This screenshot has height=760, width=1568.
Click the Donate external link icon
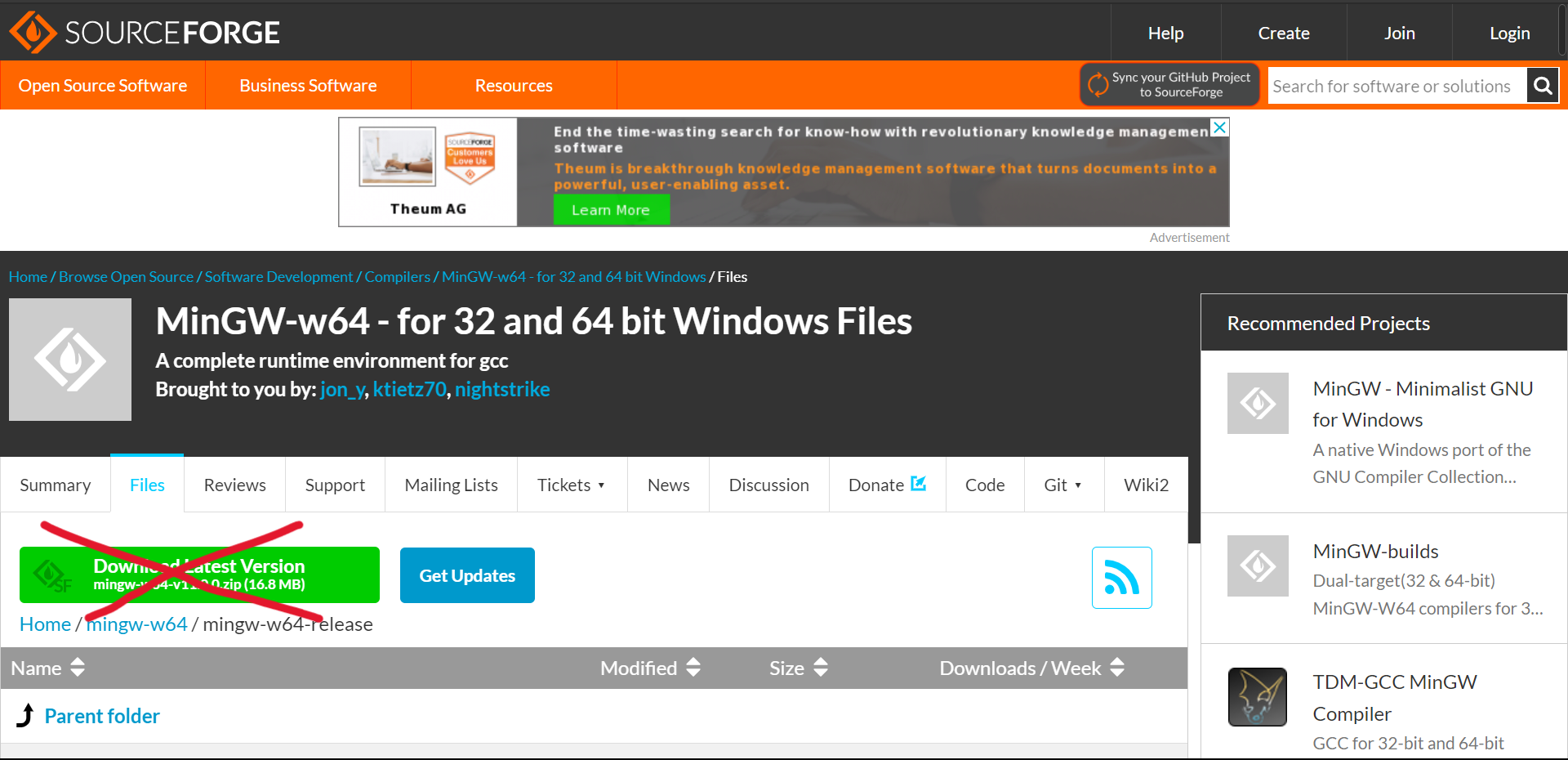(918, 484)
